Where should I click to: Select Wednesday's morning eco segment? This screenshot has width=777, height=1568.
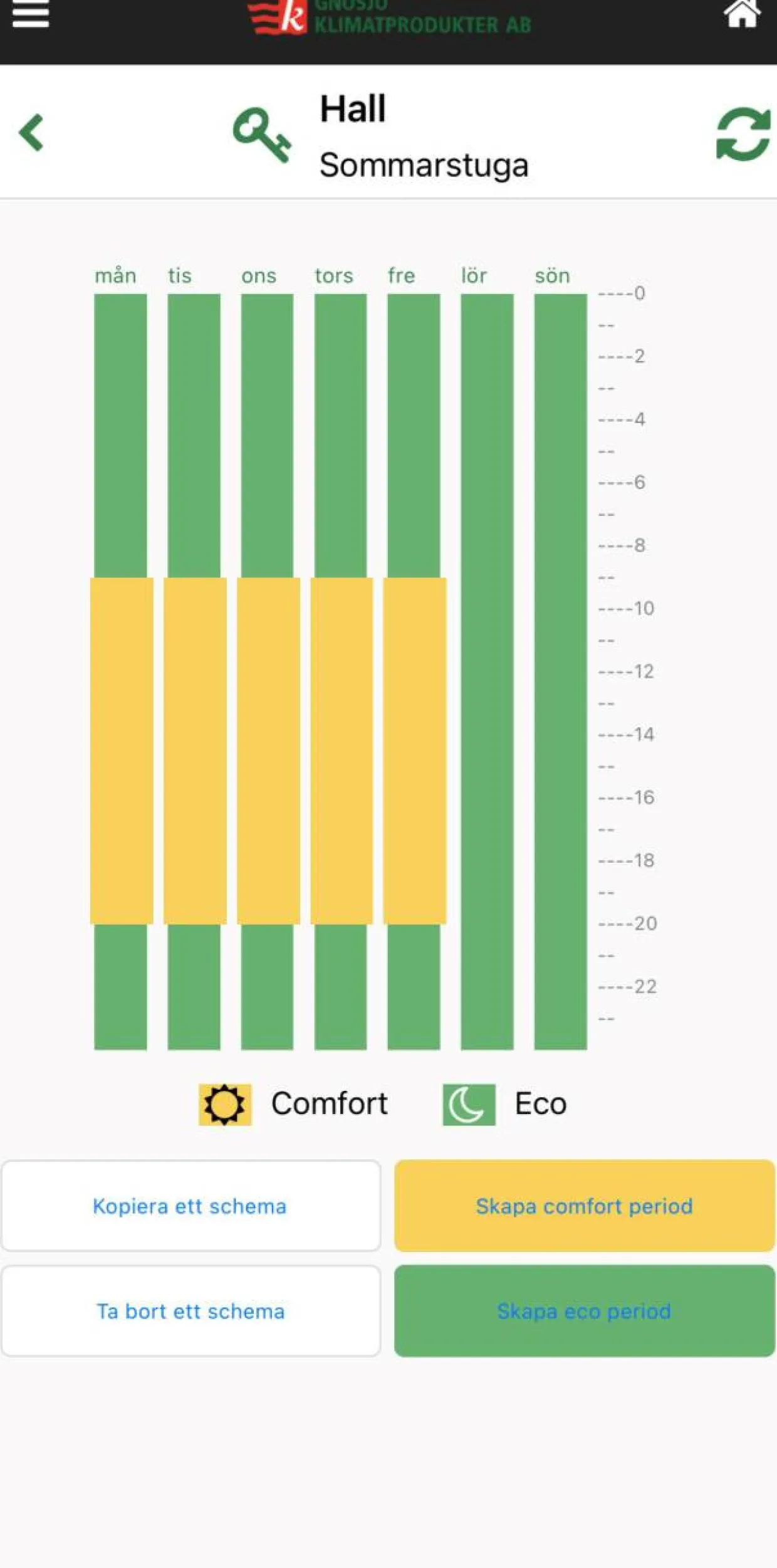point(267,435)
